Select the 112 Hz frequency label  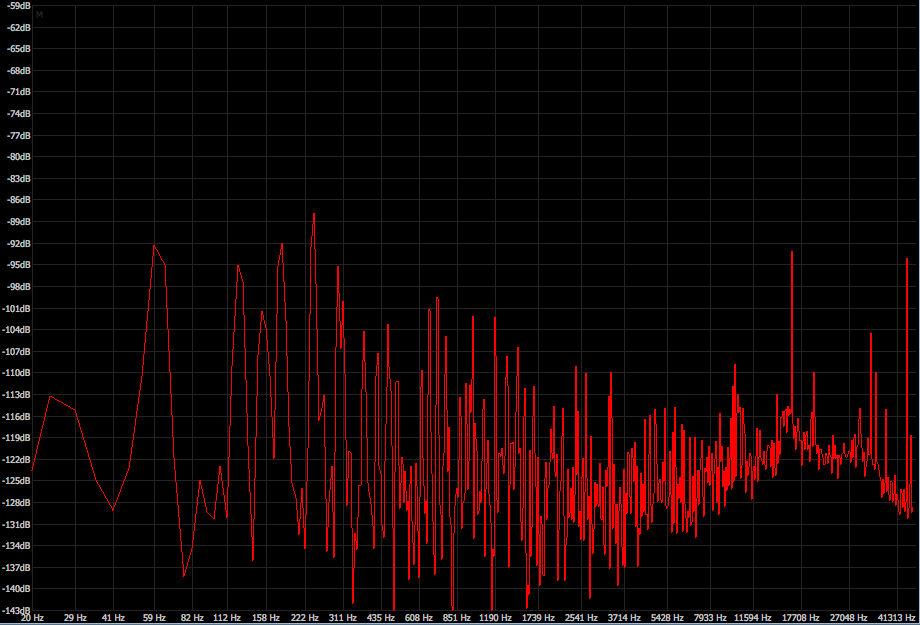pyautogui.click(x=227, y=617)
